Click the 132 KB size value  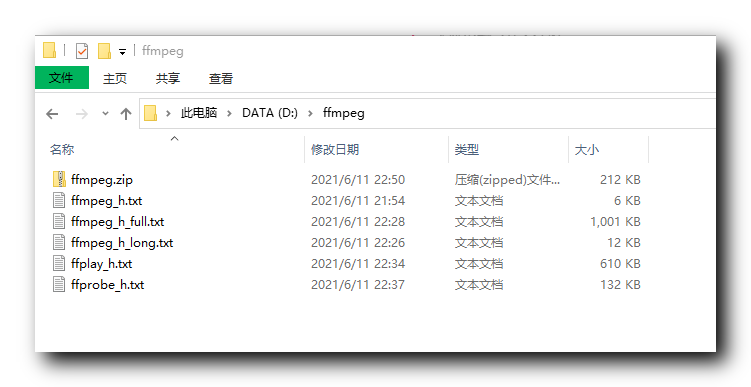pos(620,285)
